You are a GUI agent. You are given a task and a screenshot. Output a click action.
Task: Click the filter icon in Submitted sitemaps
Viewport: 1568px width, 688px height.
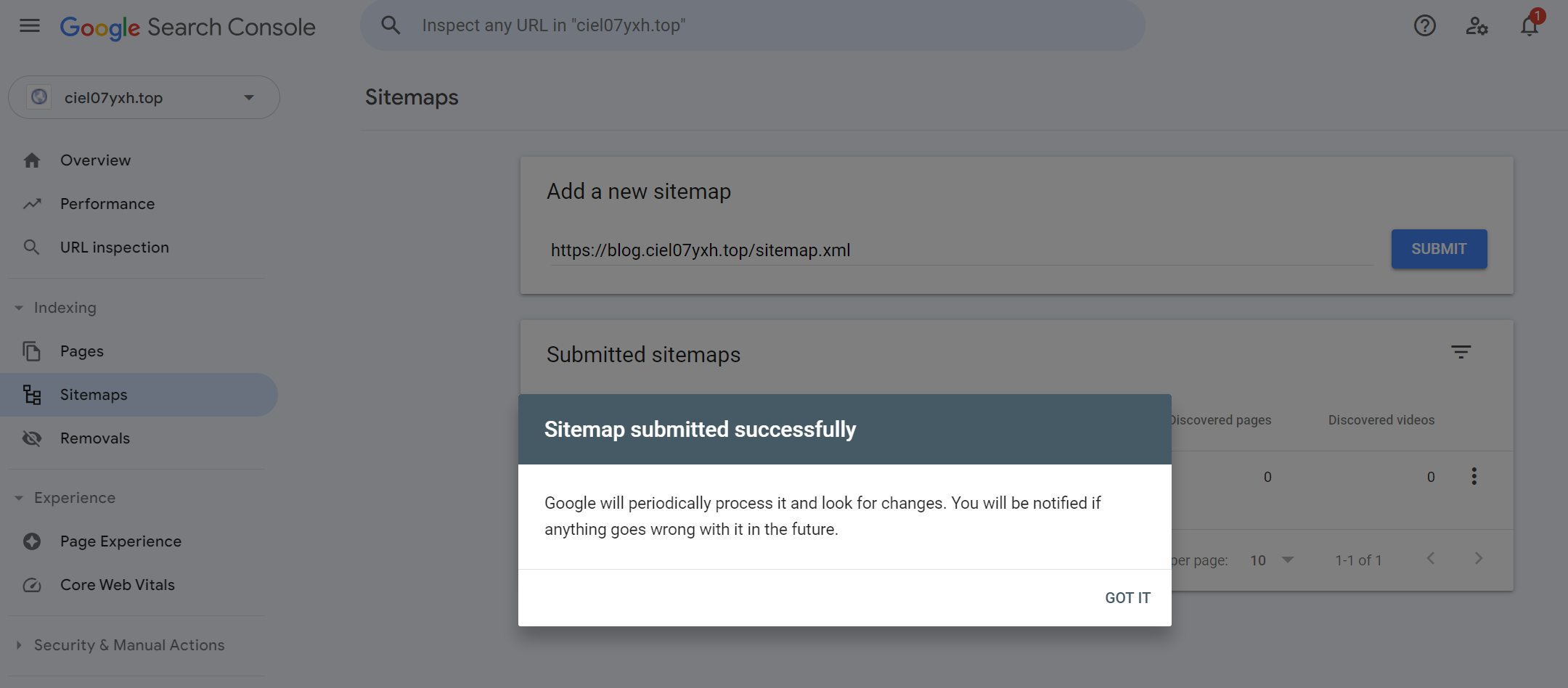coord(1461,352)
